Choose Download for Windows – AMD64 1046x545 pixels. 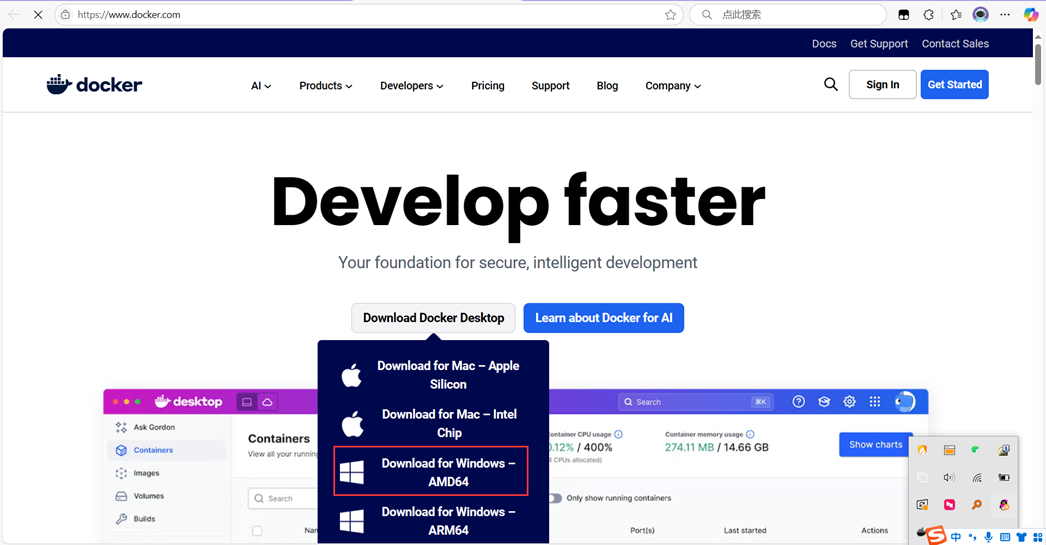tap(431, 472)
